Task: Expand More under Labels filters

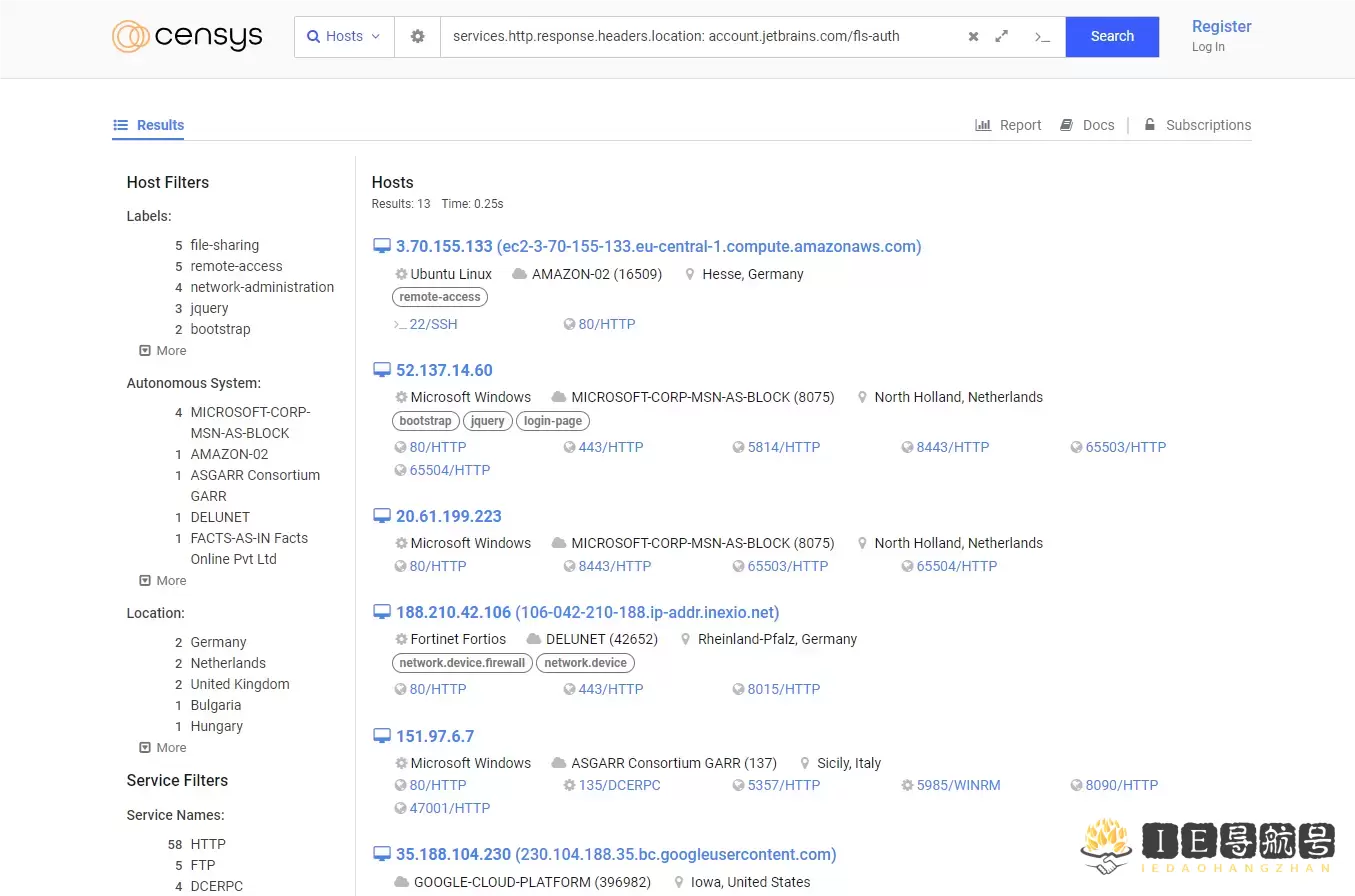Action: [x=163, y=351]
